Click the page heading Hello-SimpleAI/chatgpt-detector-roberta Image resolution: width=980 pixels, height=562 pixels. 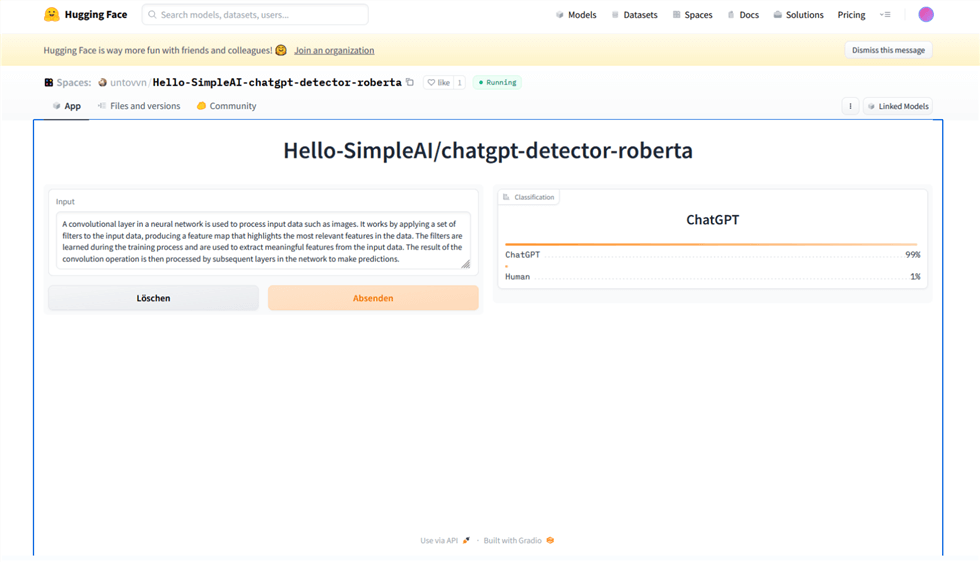(488, 151)
